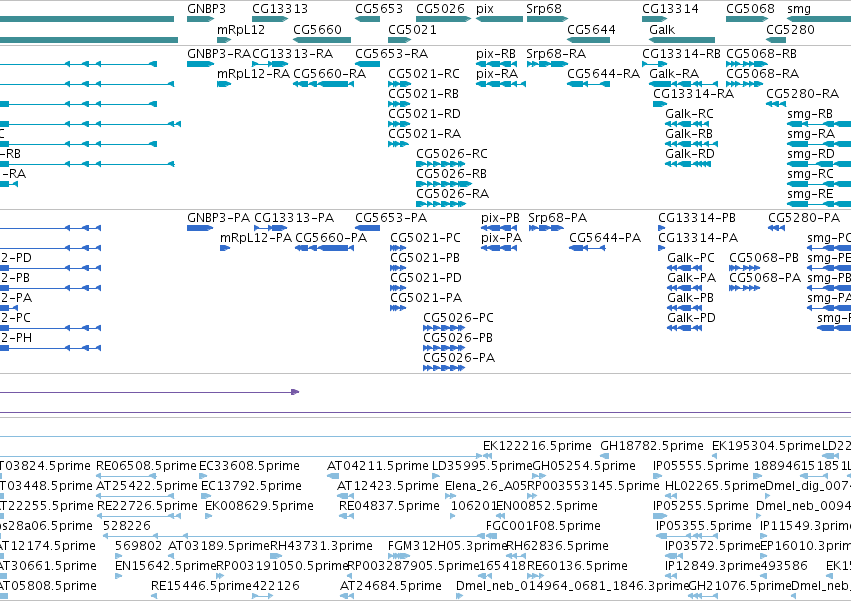Click the pix-RA transcript label
Viewport: 851px width, 601px height.
click(497, 74)
